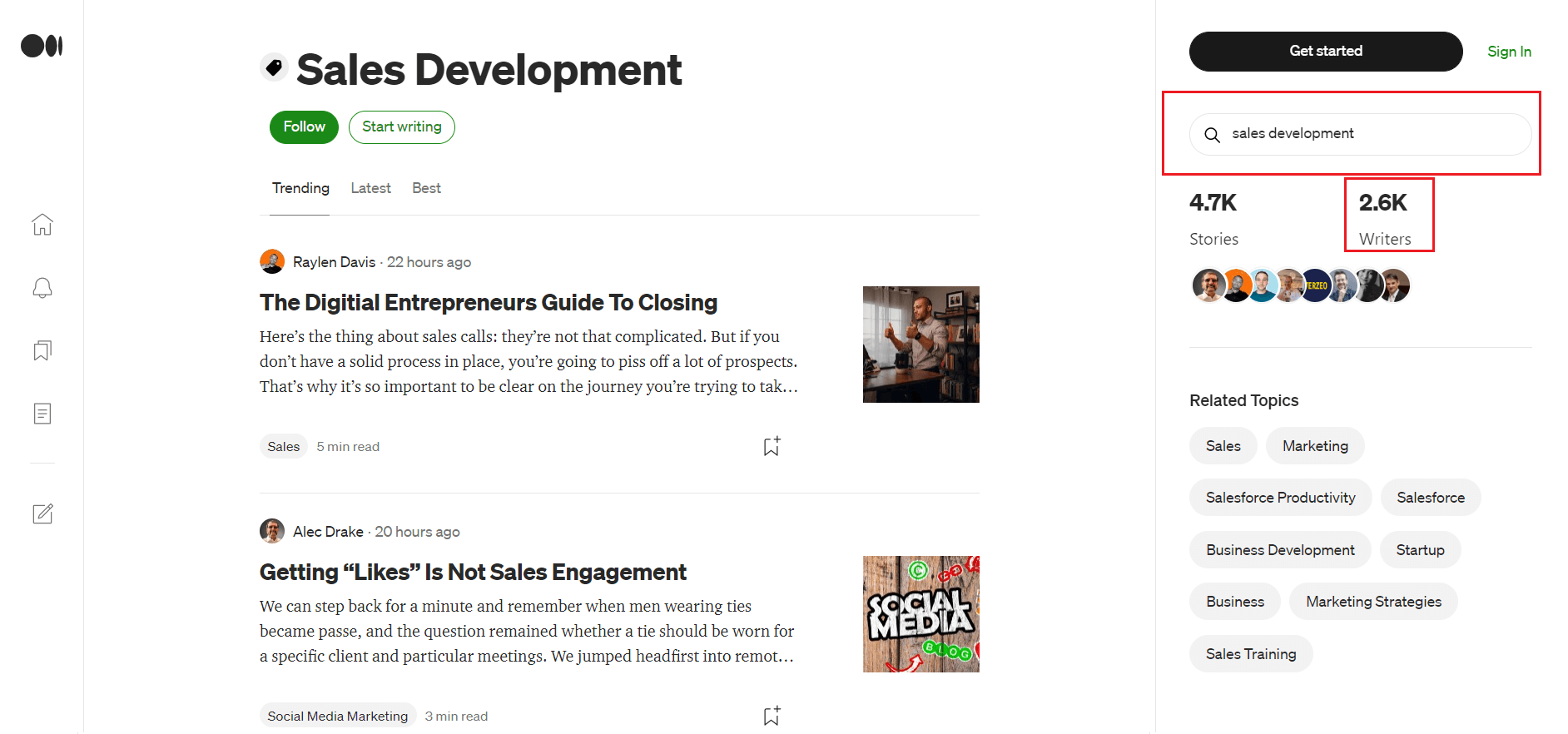Open the bookmarks list sidebar icon
Image resolution: width=1568 pixels, height=734 pixels.
[x=42, y=350]
